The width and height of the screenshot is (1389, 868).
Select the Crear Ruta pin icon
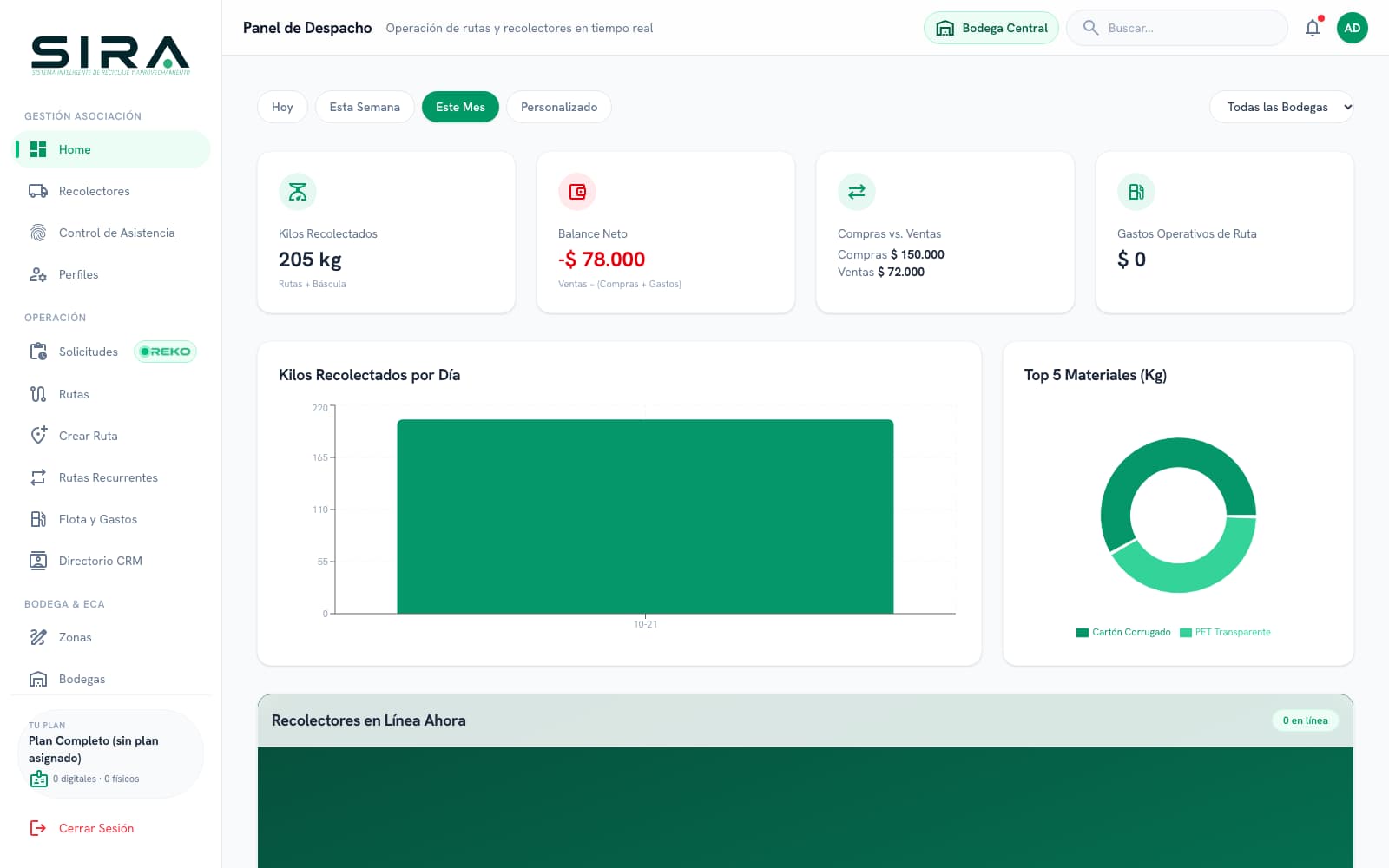coord(38,436)
